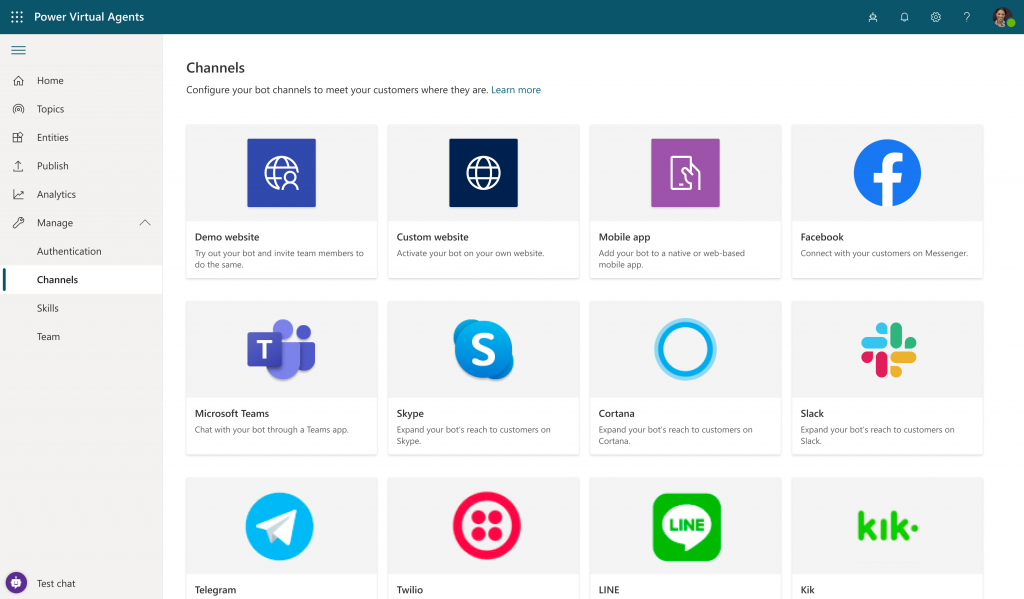This screenshot has width=1024, height=599.
Task: Click the Twilio red logo
Action: [x=487, y=526]
